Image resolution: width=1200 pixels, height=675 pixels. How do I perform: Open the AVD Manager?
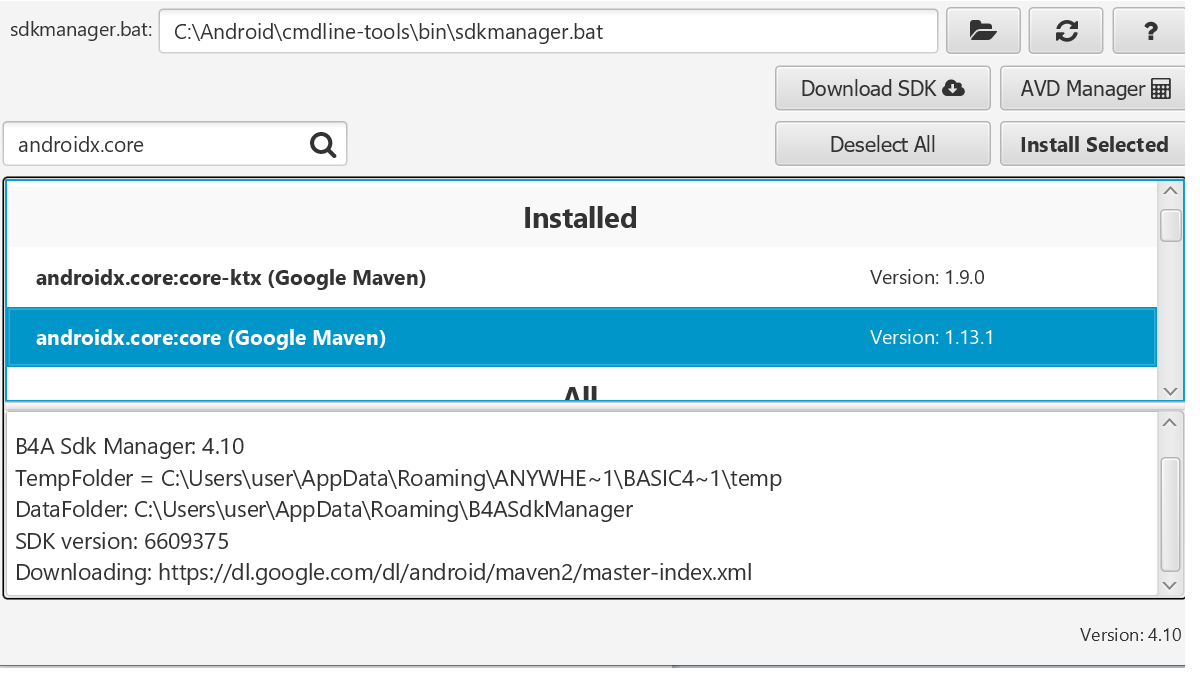[x=1093, y=89]
